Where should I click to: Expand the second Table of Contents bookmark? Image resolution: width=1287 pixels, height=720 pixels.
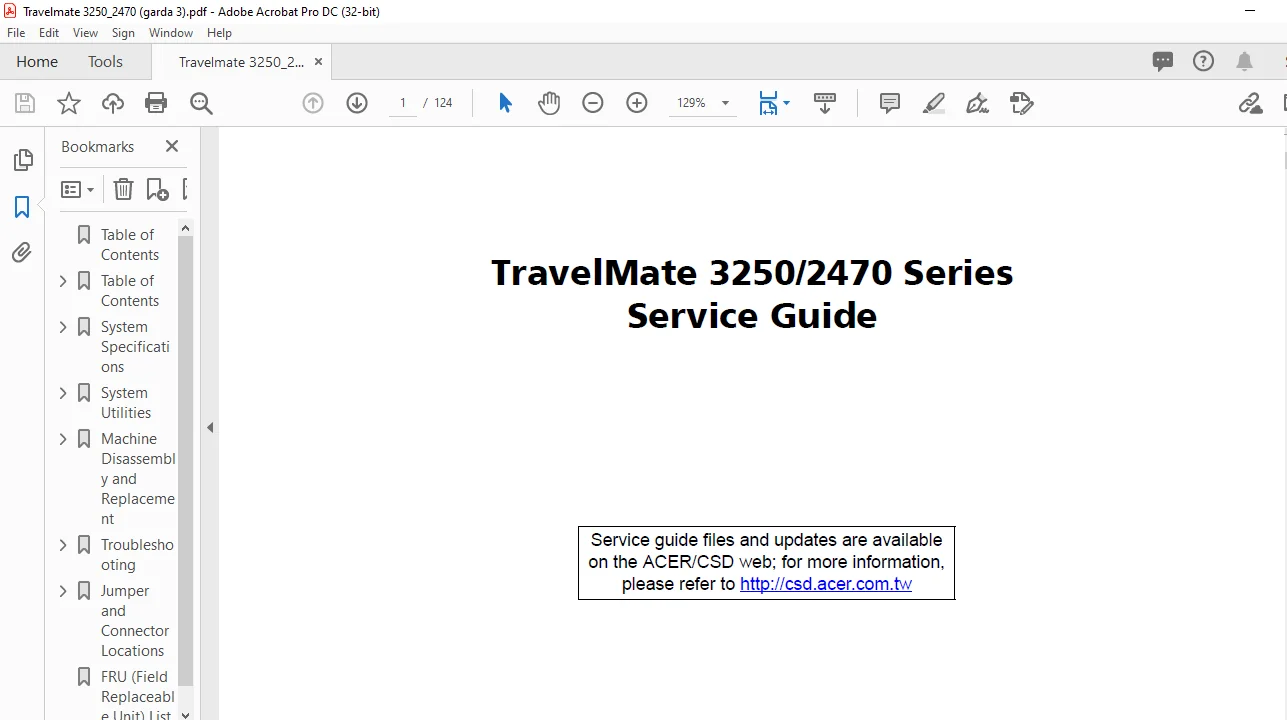point(63,281)
